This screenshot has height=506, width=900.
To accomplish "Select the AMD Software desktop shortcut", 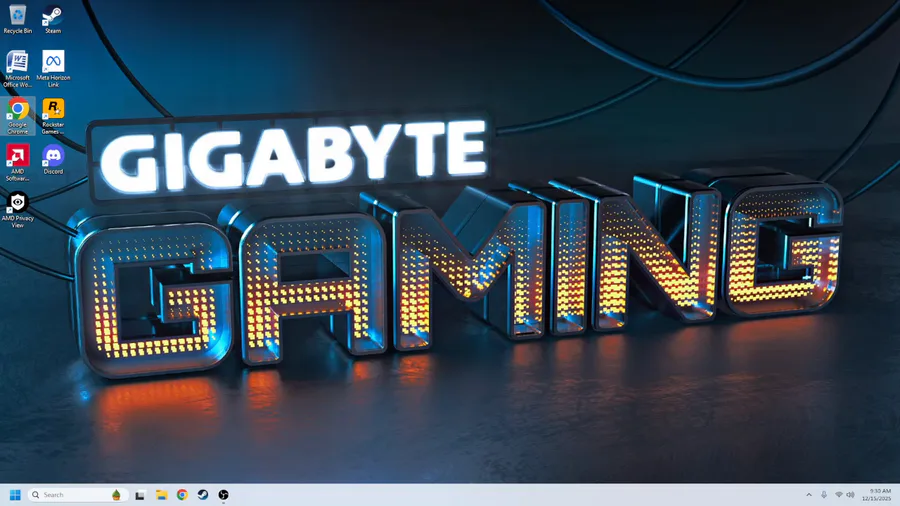I will [18, 163].
